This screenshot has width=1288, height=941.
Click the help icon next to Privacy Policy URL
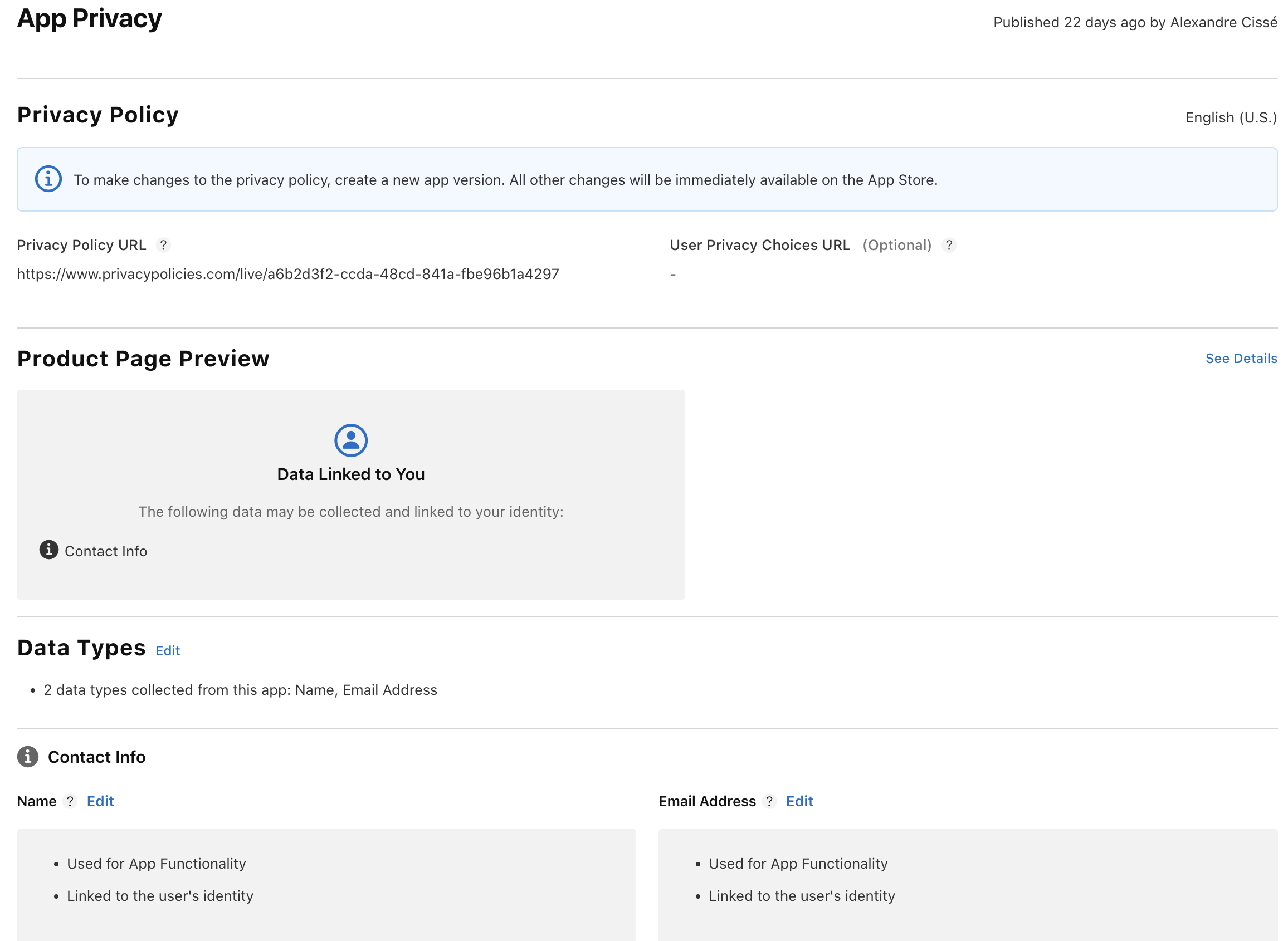(x=164, y=245)
